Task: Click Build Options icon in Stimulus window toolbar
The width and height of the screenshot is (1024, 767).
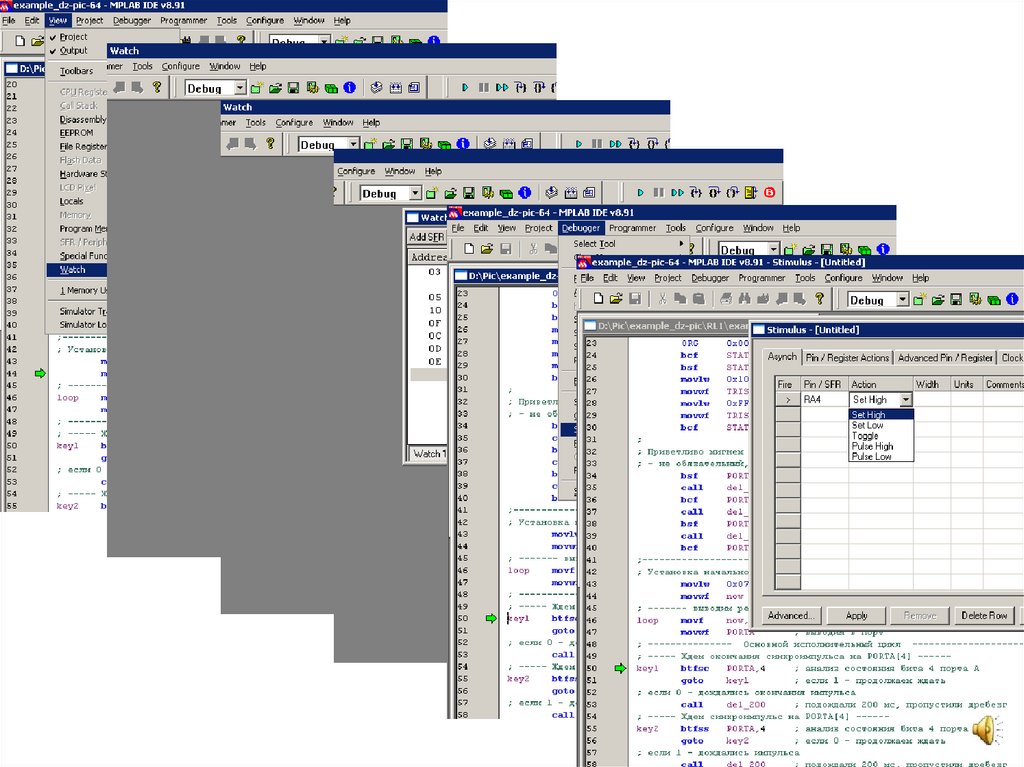Action: [975, 299]
